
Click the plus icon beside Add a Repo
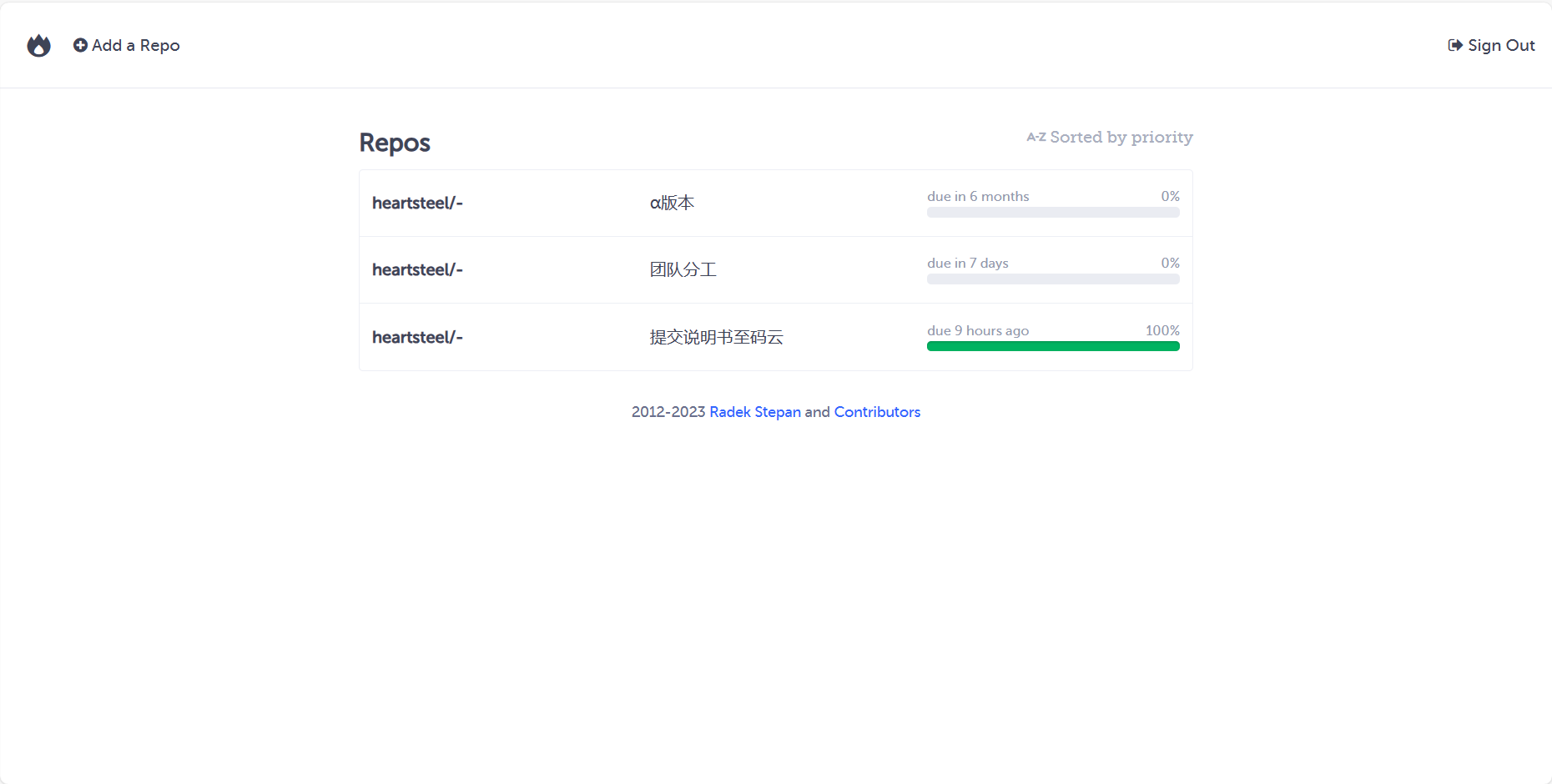pyautogui.click(x=80, y=45)
